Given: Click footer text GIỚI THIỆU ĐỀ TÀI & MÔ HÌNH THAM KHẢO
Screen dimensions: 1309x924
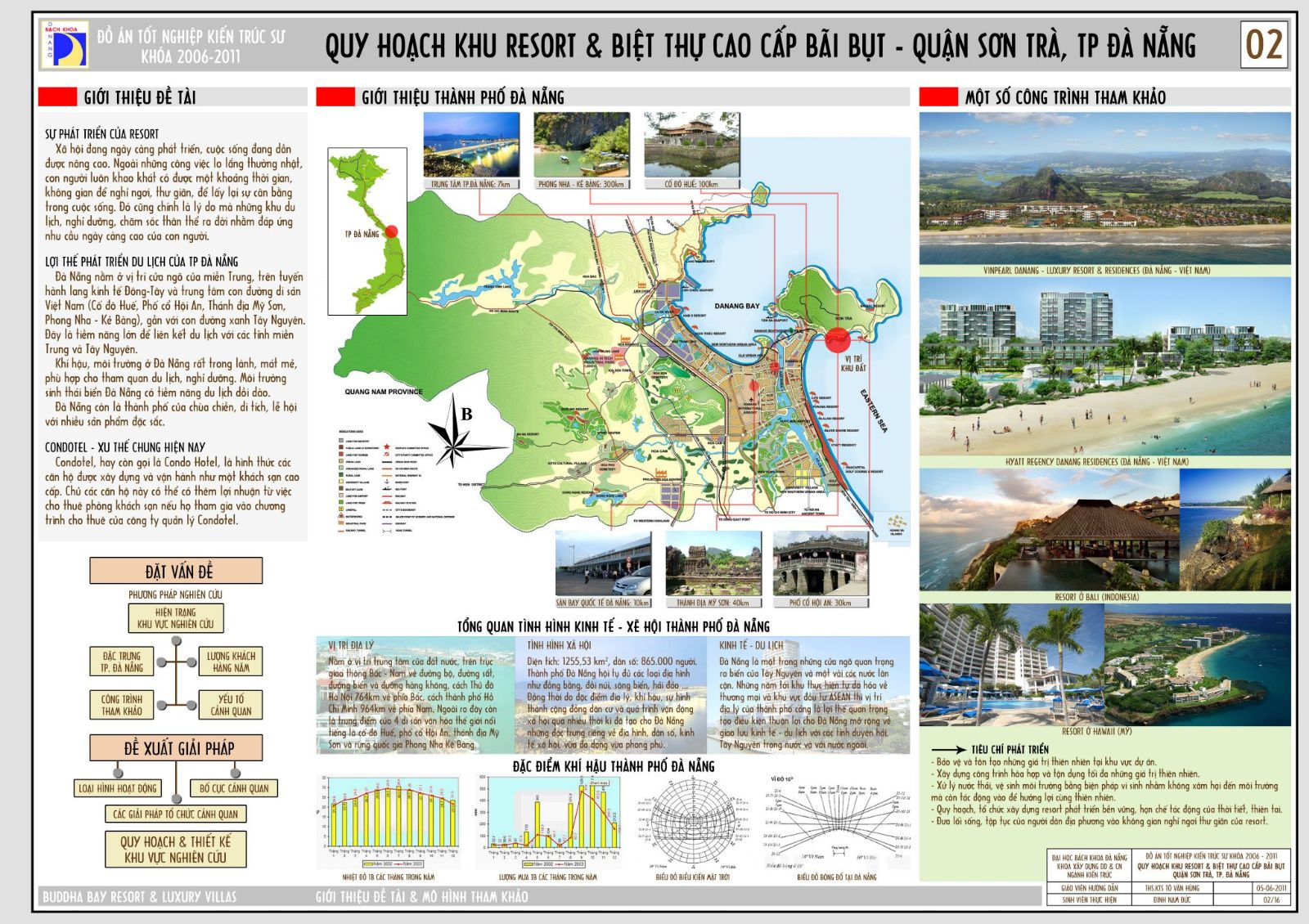Looking at the screenshot, I should (x=422, y=897).
